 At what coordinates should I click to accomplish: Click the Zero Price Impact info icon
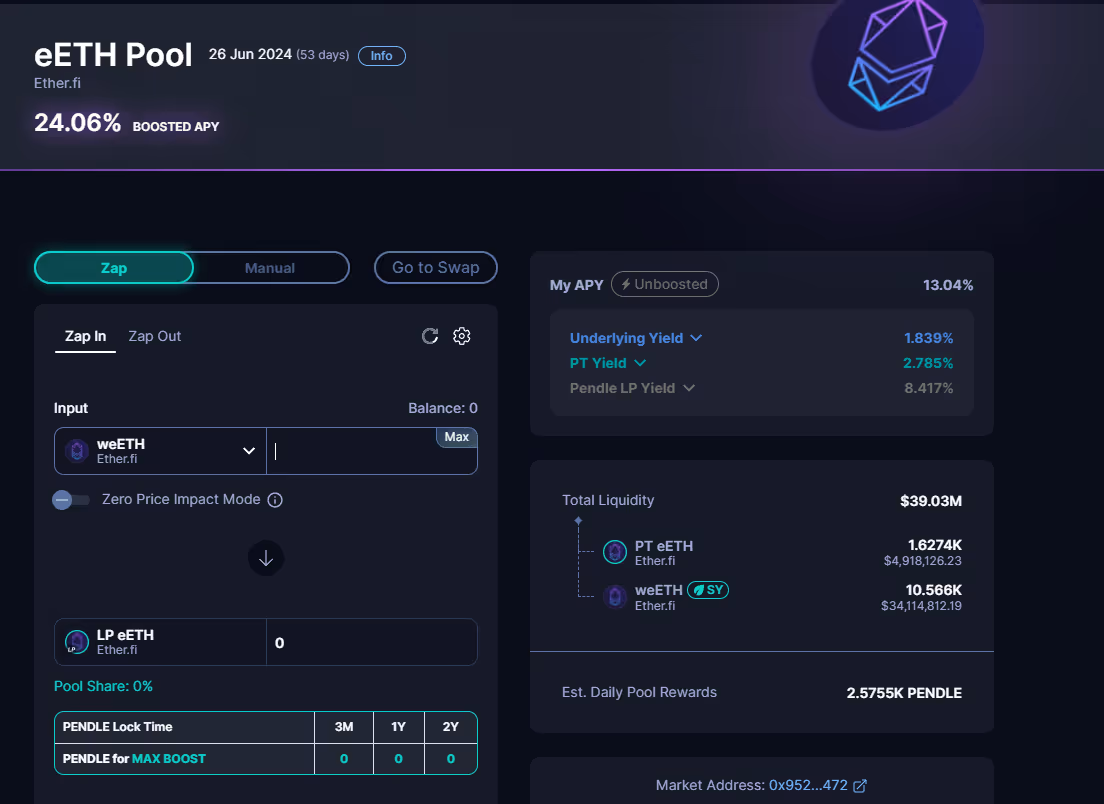[x=275, y=500]
